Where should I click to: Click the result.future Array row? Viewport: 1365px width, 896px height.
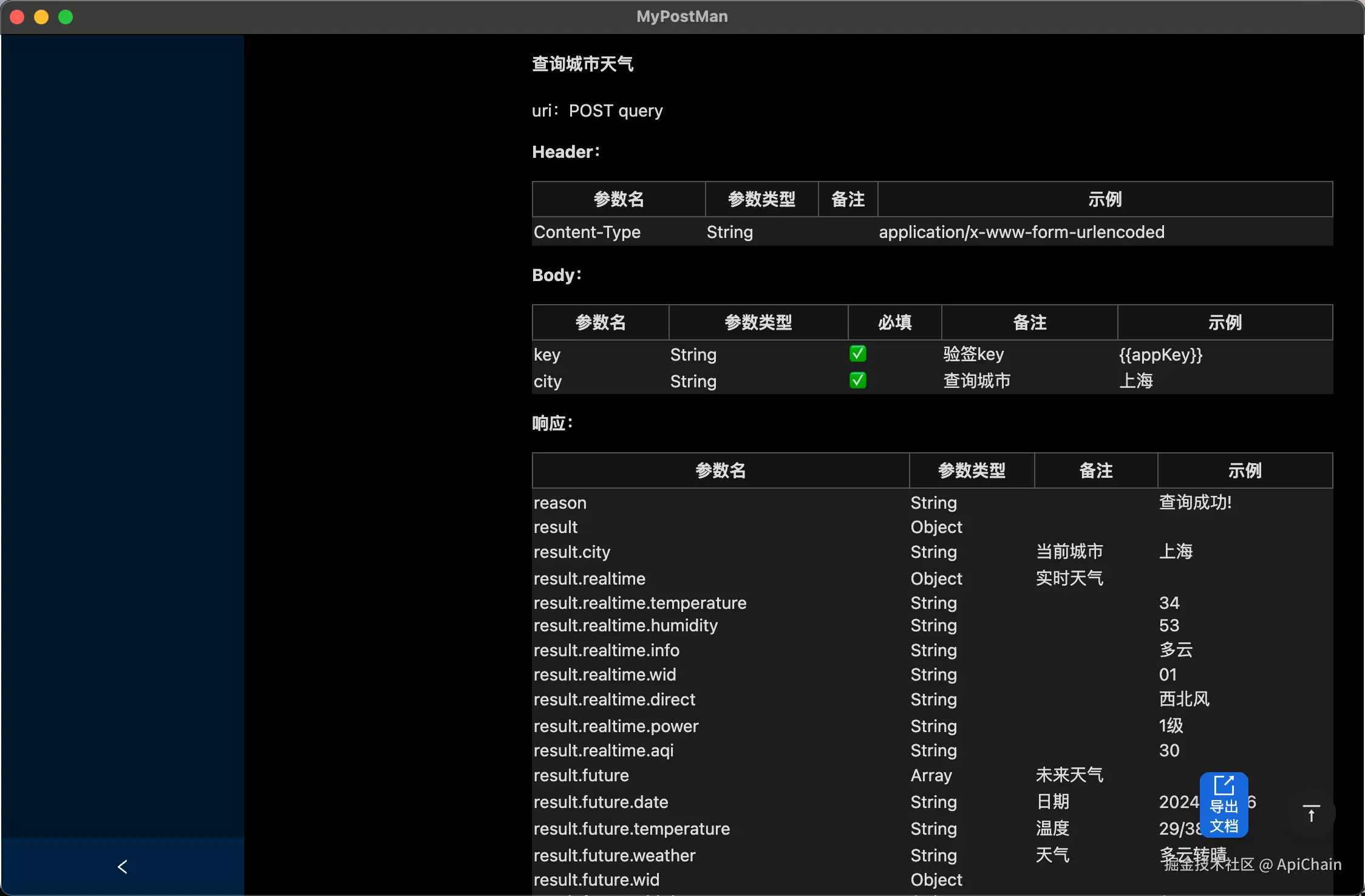(581, 775)
